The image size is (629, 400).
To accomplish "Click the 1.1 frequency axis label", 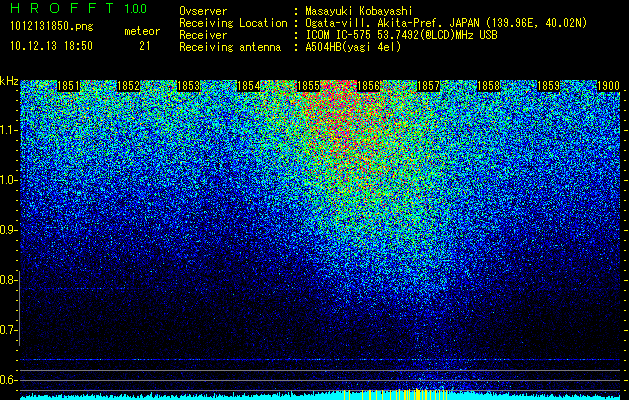I will point(8,130).
